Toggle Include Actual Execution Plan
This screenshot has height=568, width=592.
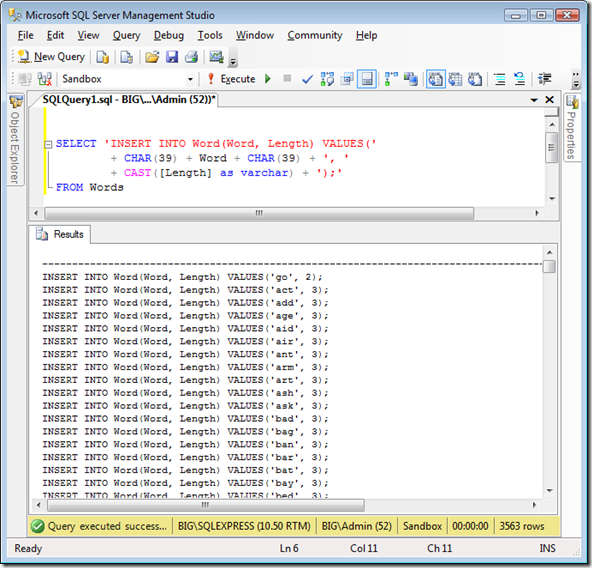[391, 79]
